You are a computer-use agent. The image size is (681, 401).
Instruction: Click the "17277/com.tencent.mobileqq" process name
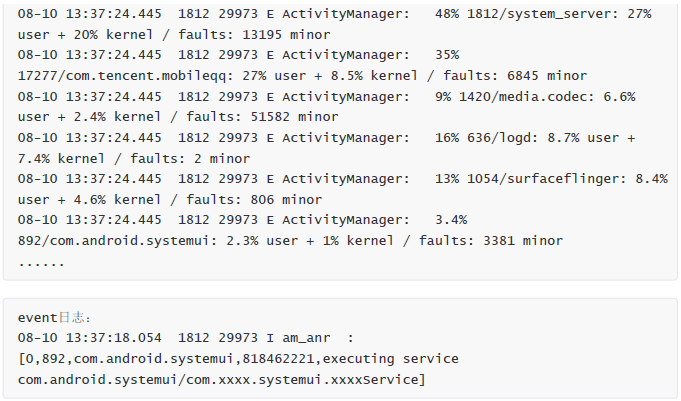tap(121, 76)
